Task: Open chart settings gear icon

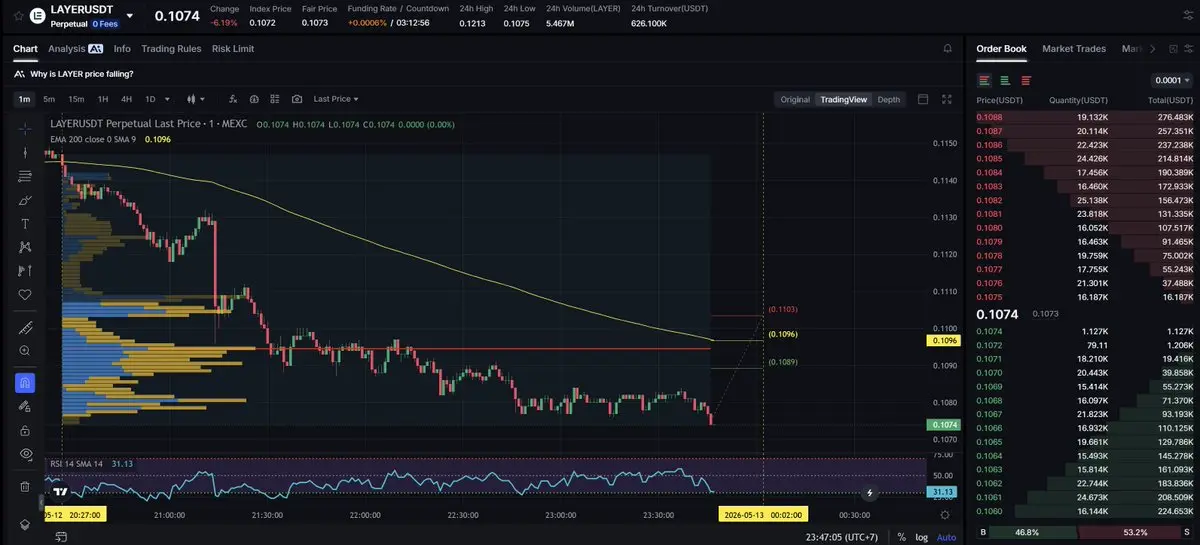Action: pos(945,514)
